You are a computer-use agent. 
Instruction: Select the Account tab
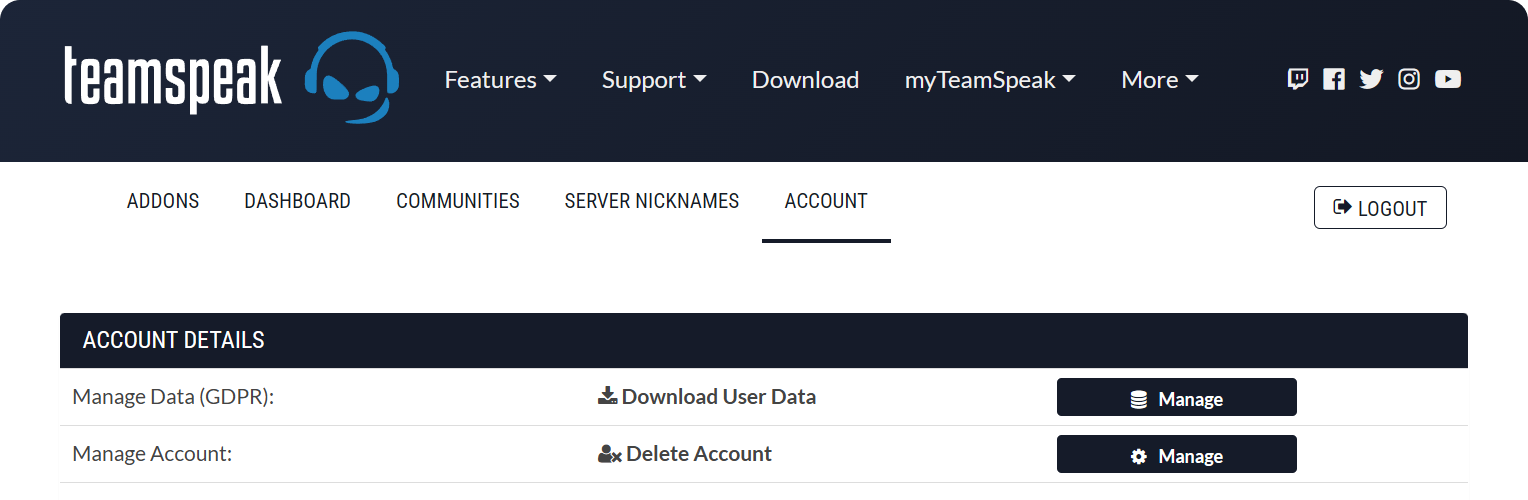pyautogui.click(x=826, y=201)
